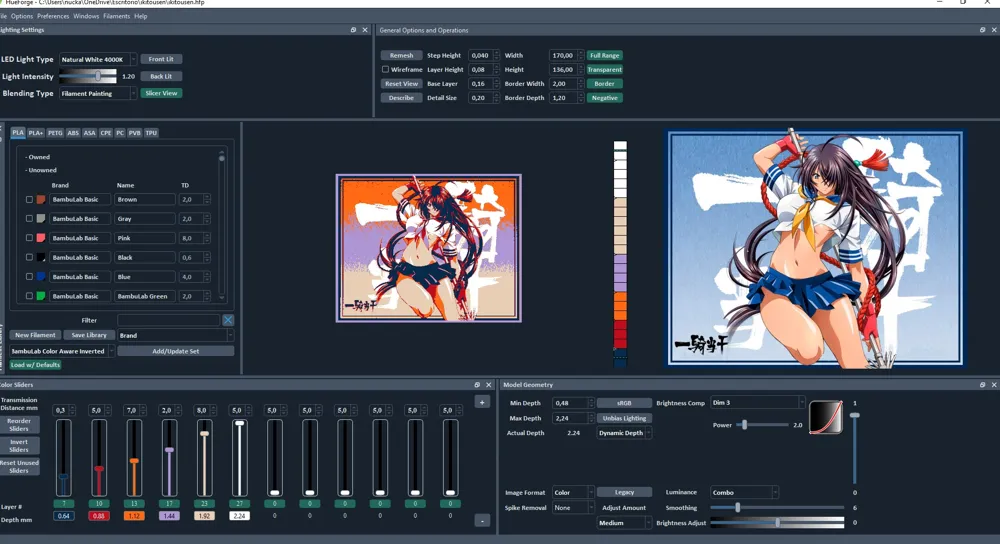Switch to the TPU filament tab
This screenshot has width=1000, height=544.
tap(151, 133)
